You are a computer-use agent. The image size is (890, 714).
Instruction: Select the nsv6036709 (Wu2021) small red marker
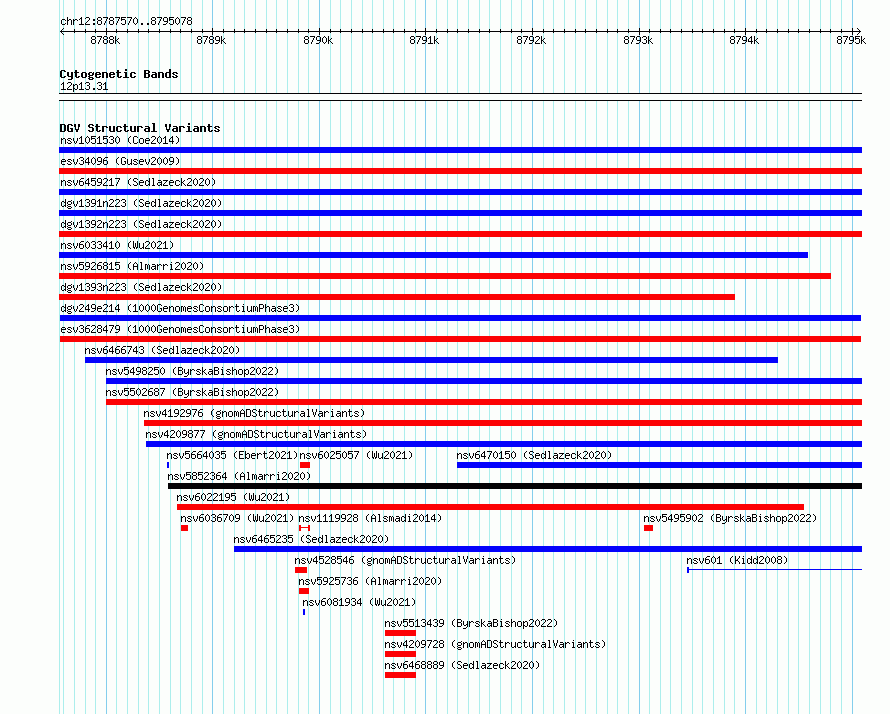point(184,528)
